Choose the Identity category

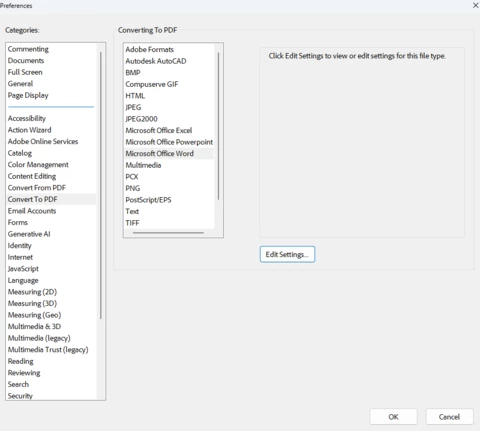[20, 246]
